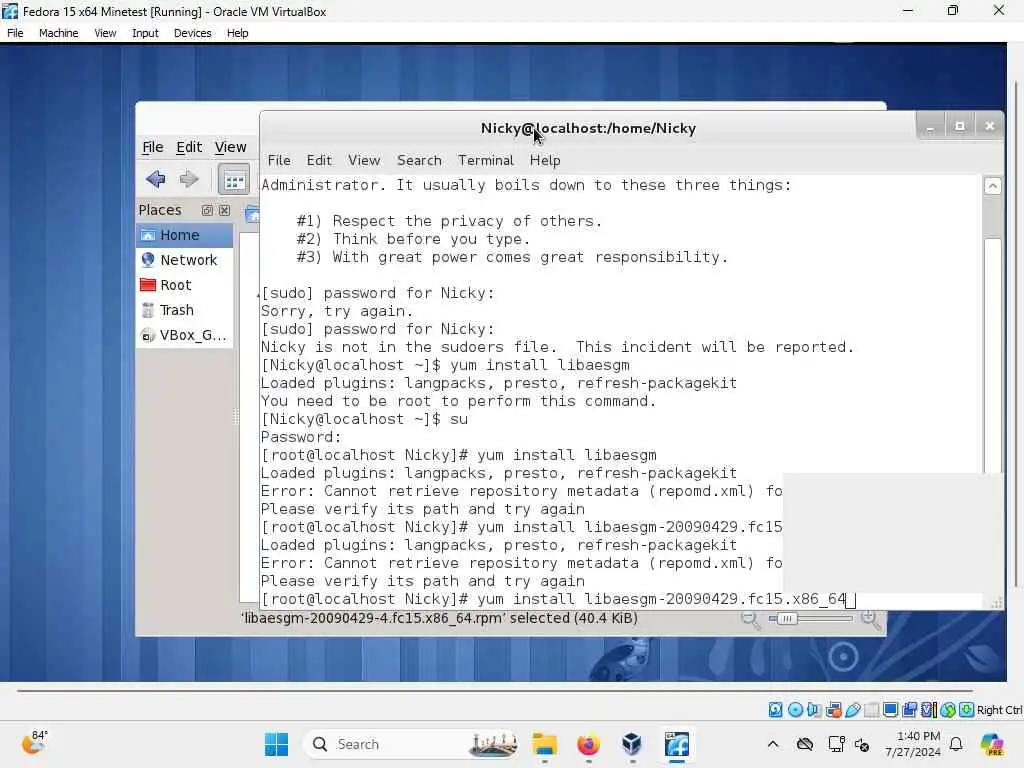Image resolution: width=1024 pixels, height=768 pixels.
Task: Open the VirtualBox Machine menu
Action: [59, 33]
